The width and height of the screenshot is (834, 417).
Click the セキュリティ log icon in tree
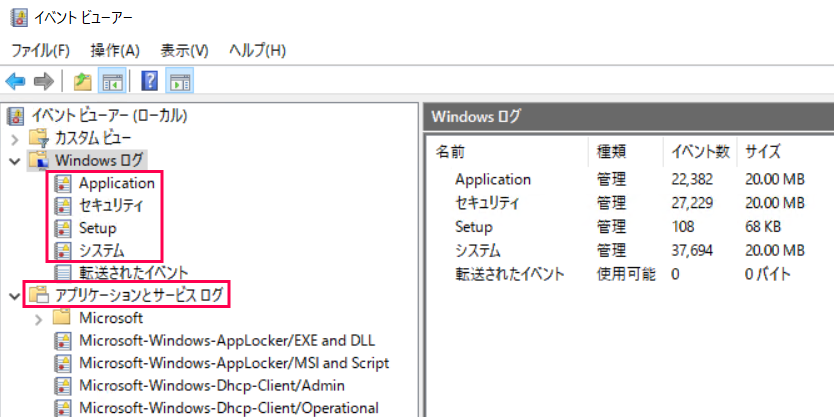coord(63,206)
